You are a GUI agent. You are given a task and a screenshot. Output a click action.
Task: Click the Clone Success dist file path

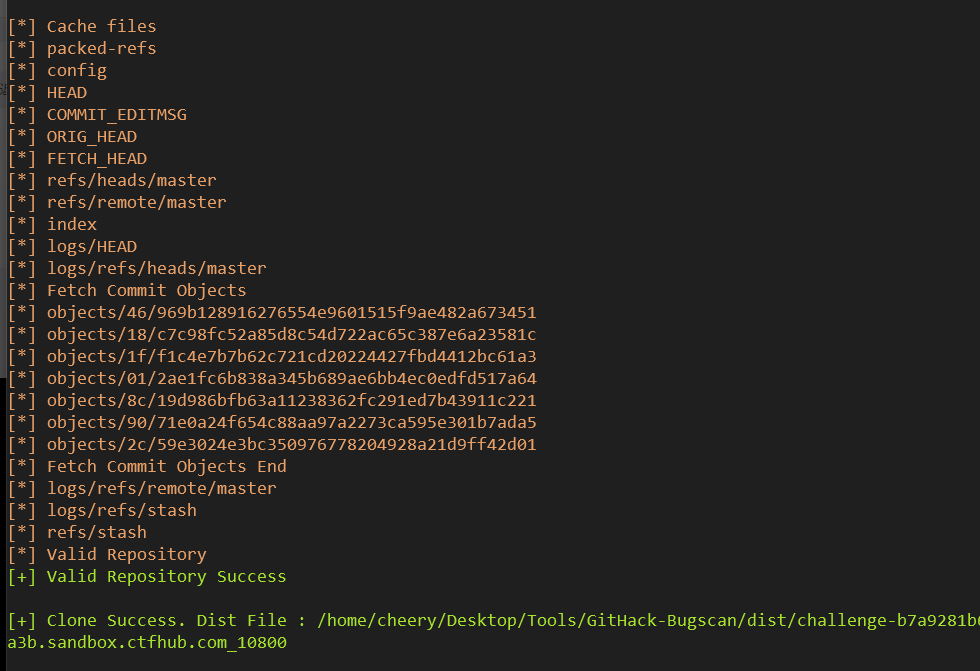[648, 620]
